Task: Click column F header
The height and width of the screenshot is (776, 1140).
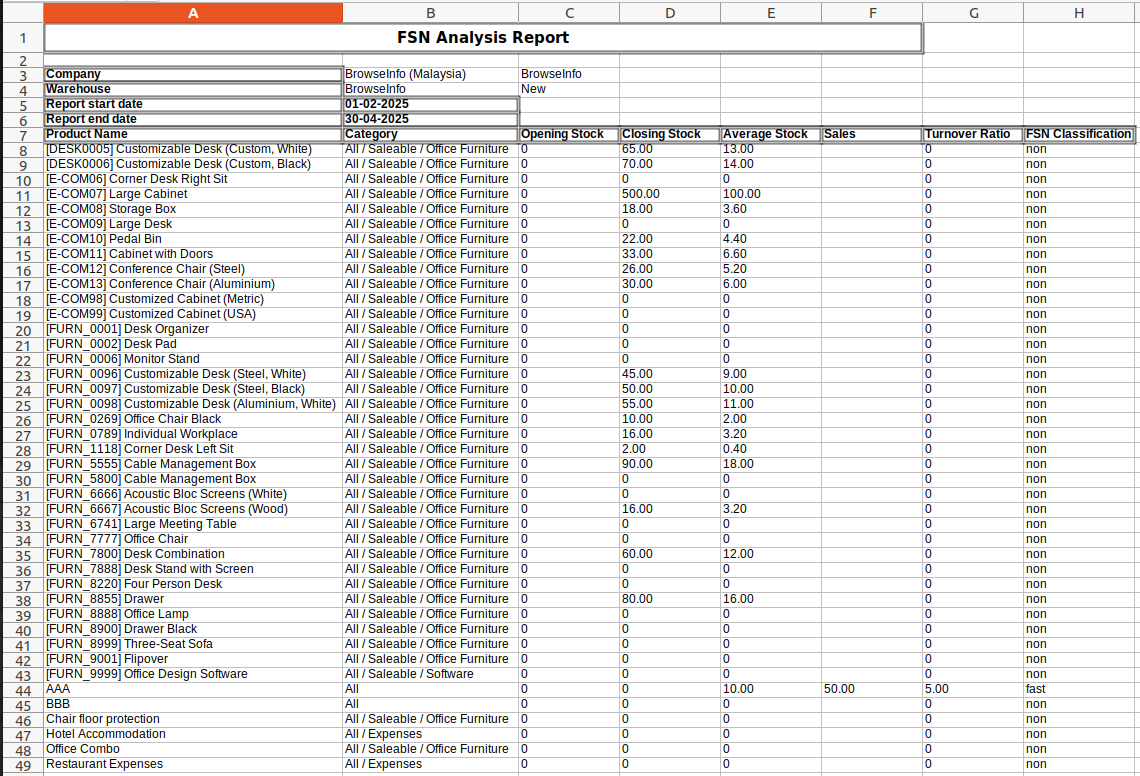Action: [871, 12]
